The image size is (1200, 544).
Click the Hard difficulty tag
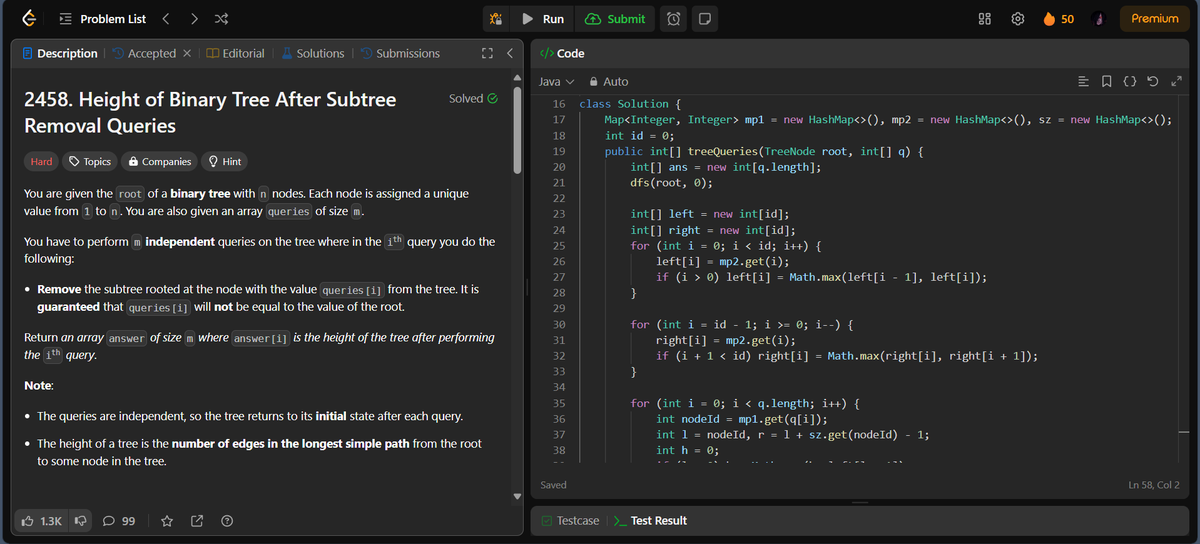click(41, 161)
